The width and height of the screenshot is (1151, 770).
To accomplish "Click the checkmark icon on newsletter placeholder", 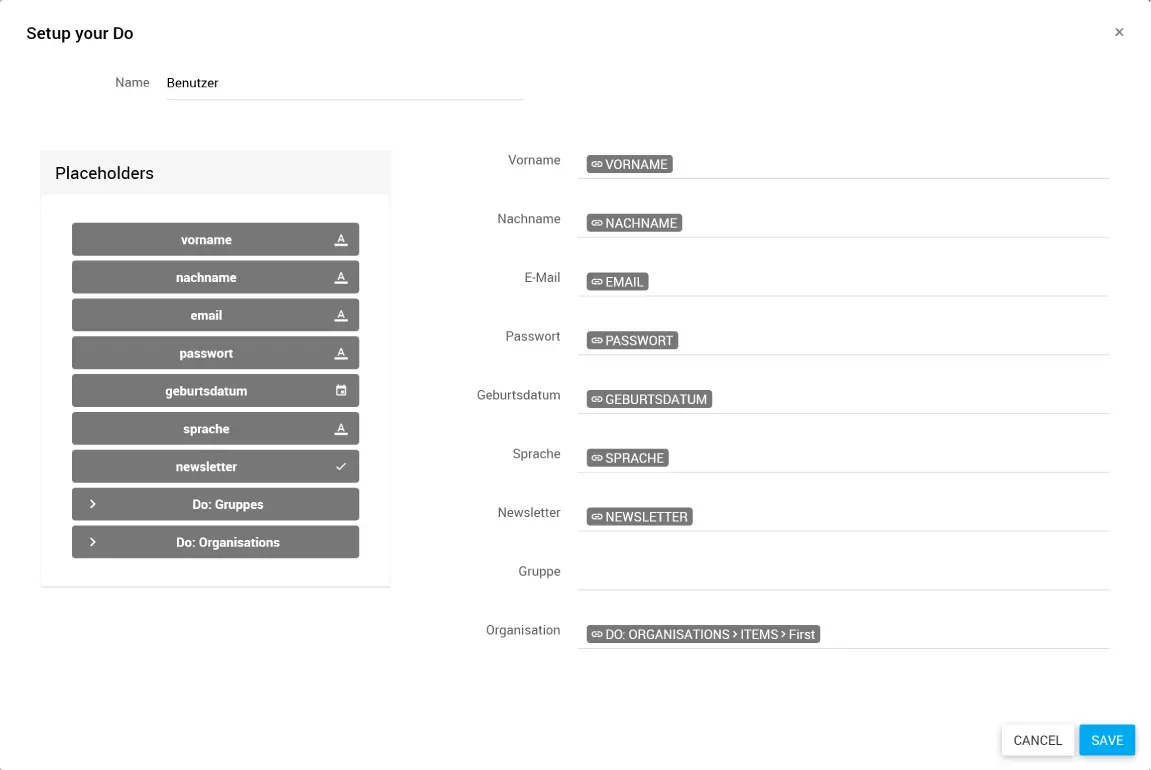I will click(x=341, y=467).
